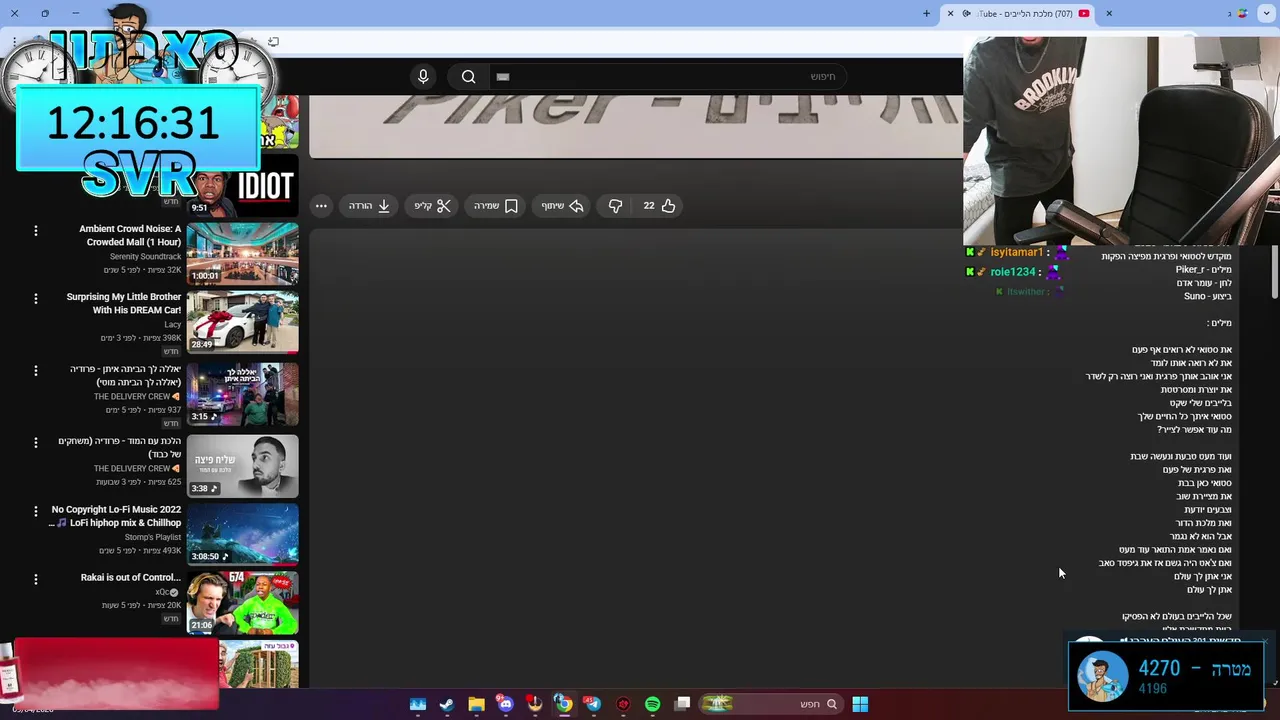Viewport: 1280px width, 720px height.
Task: Open the red circular app in taskbar
Action: [x=624, y=704]
